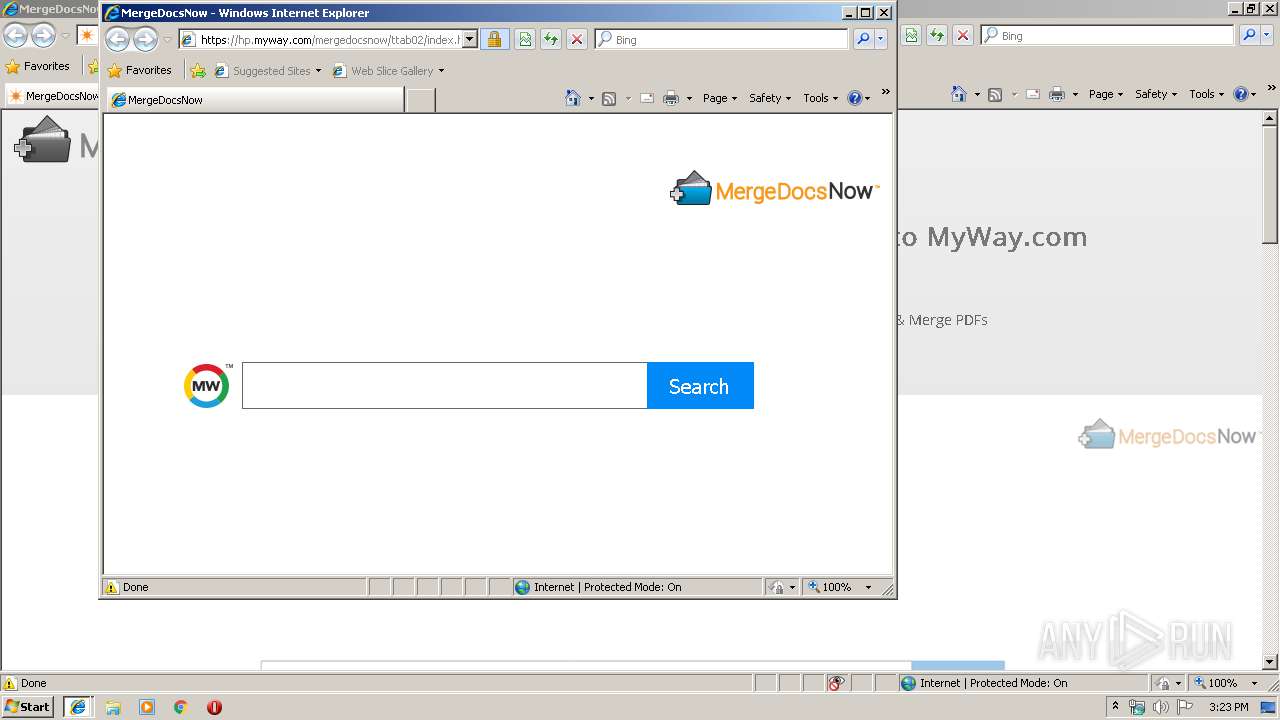Image resolution: width=1280 pixels, height=720 pixels.
Task: Click the Help icon in front window
Action: point(854,97)
